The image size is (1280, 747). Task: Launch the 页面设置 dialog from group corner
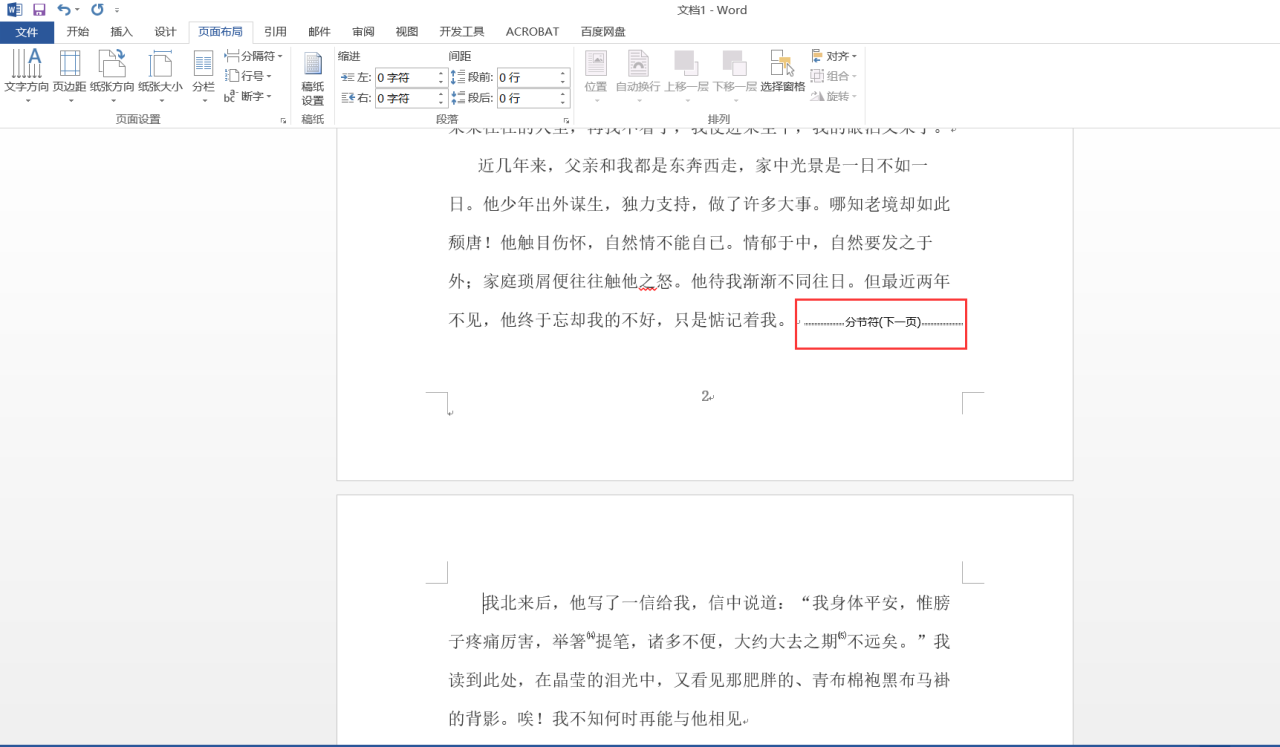(283, 120)
